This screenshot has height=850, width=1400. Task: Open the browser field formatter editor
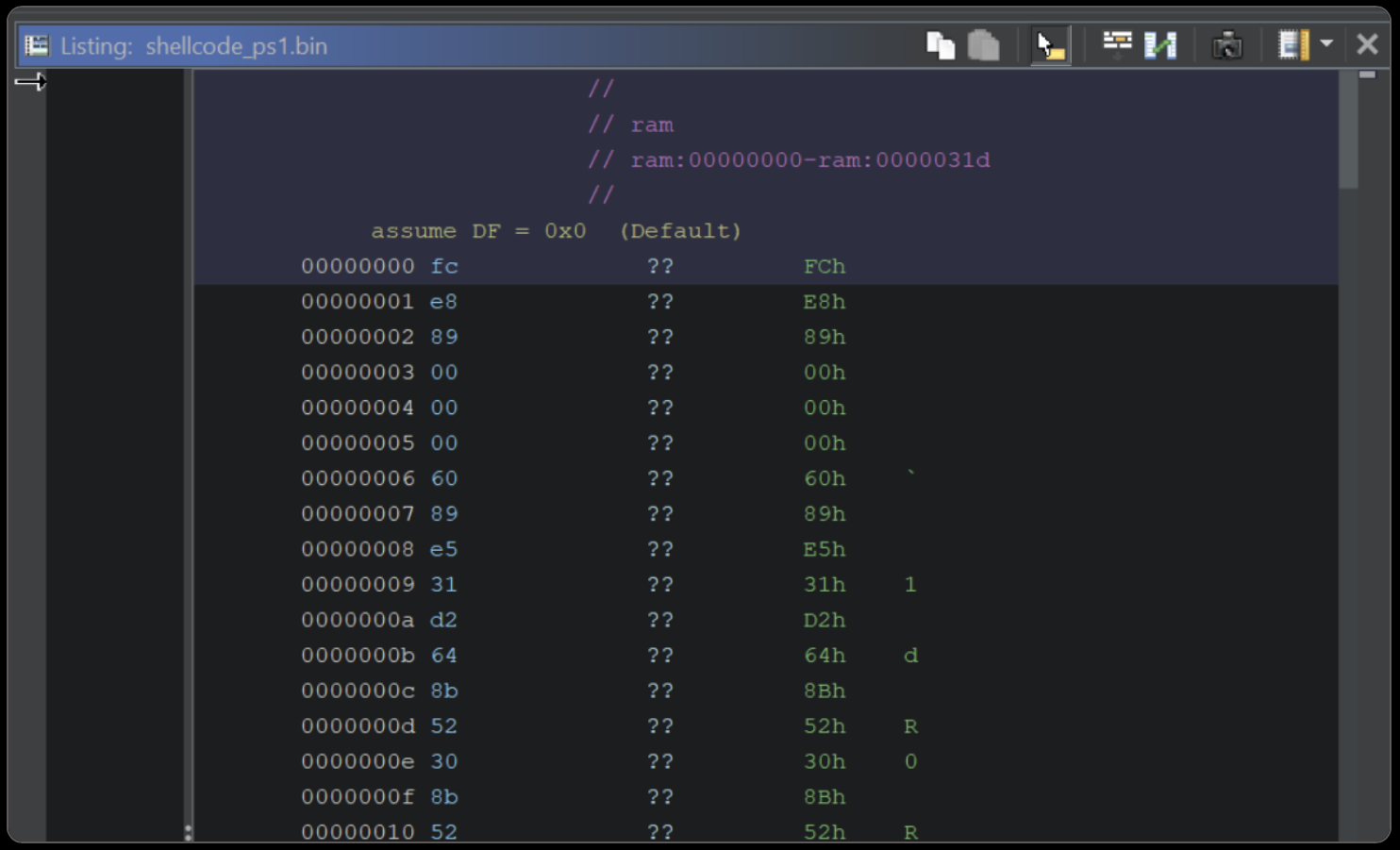[1117, 45]
